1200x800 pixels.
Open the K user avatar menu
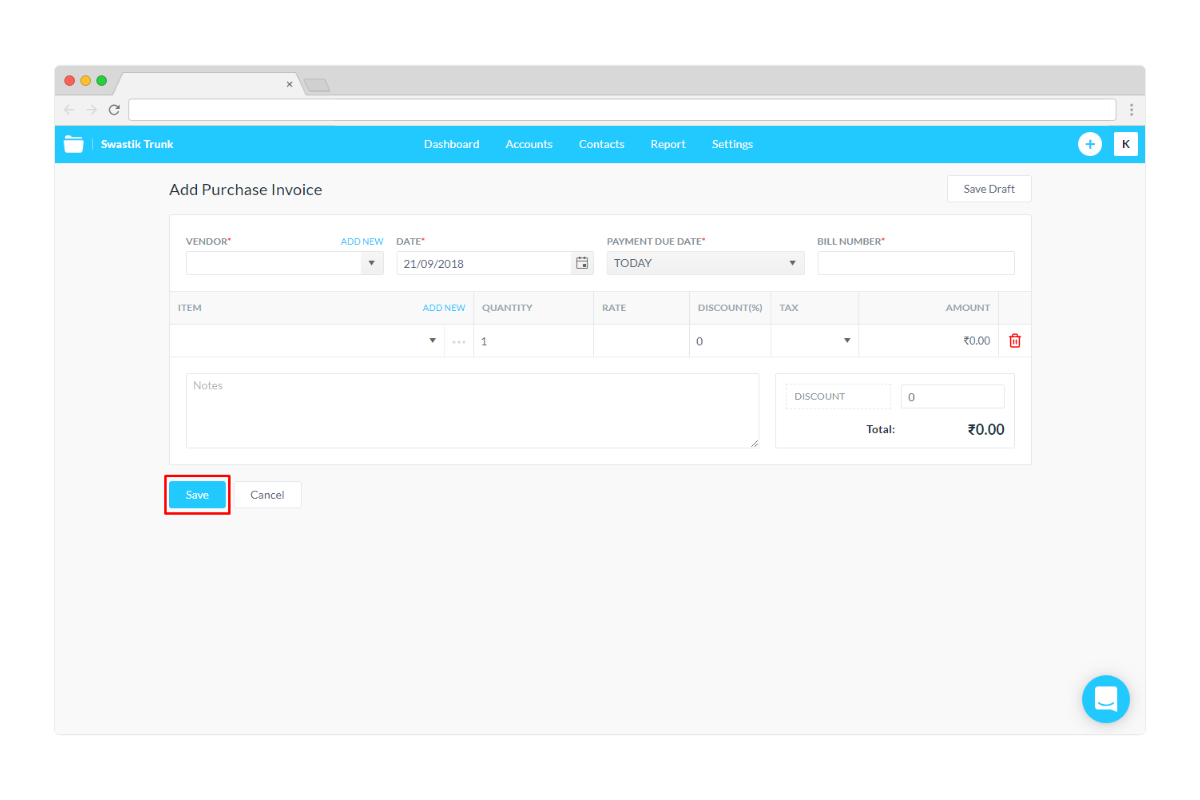pyautogui.click(x=1126, y=144)
